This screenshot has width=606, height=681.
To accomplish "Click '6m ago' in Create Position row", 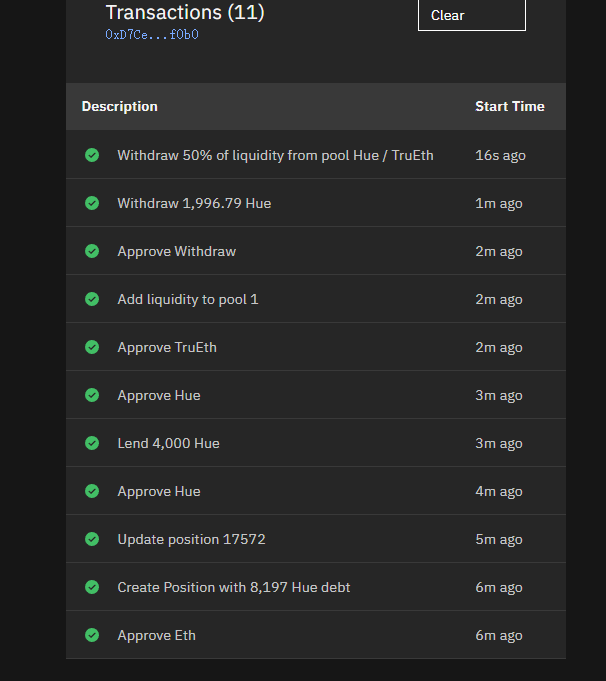I will (x=499, y=587).
